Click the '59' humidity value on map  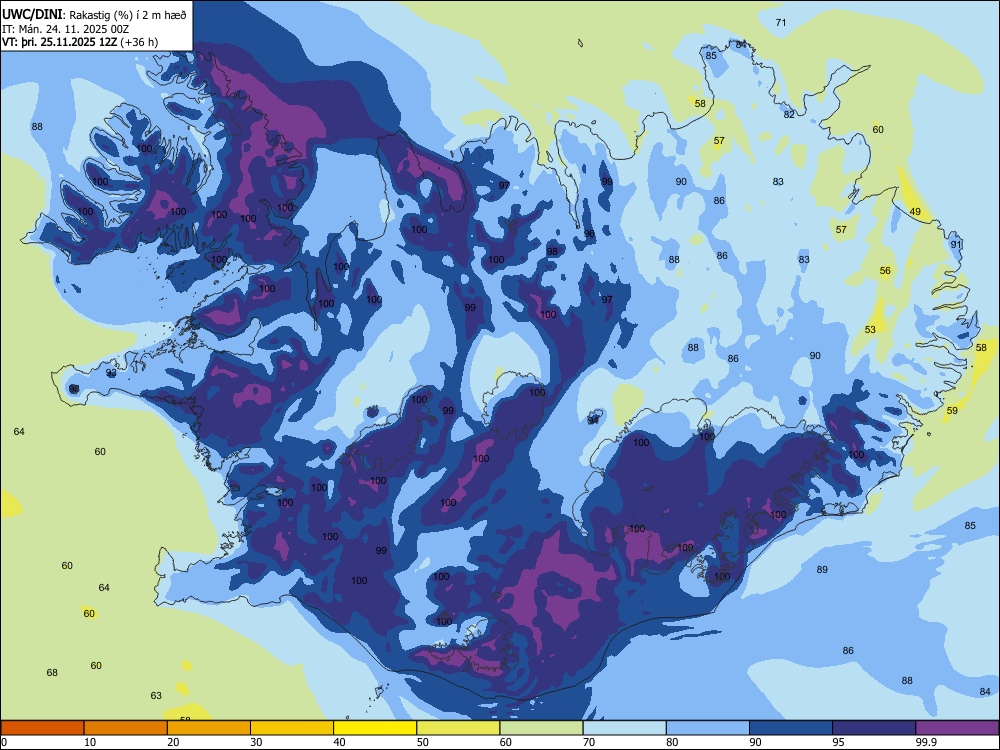pos(952,411)
